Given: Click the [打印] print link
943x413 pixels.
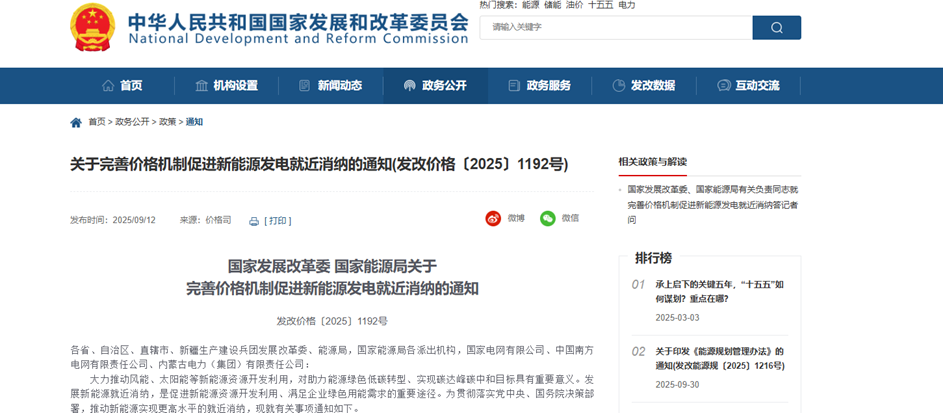Looking at the screenshot, I should click(x=278, y=221).
